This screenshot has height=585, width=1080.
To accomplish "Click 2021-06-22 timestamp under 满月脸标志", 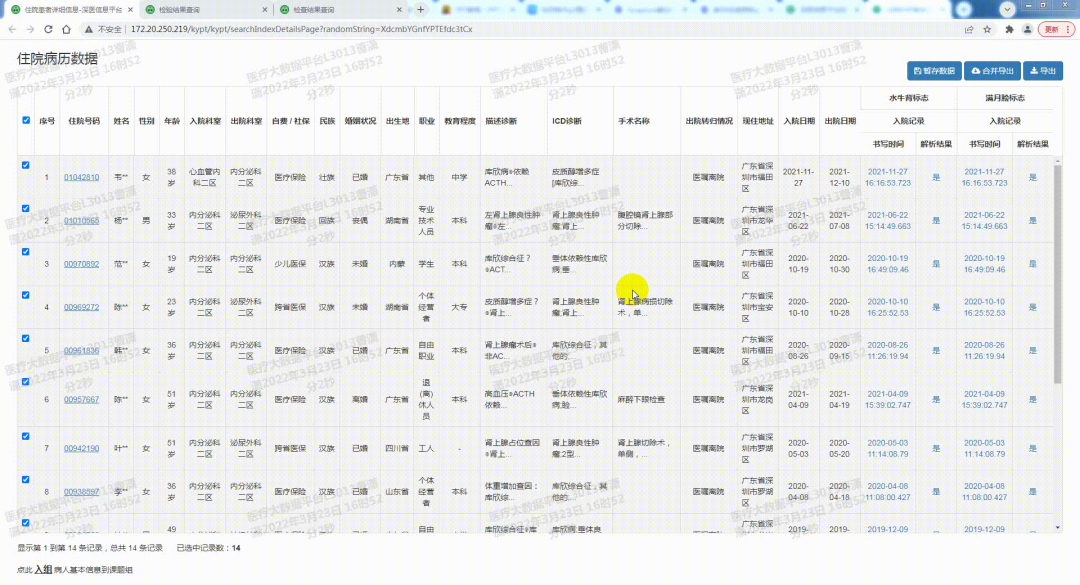I will (984, 220).
